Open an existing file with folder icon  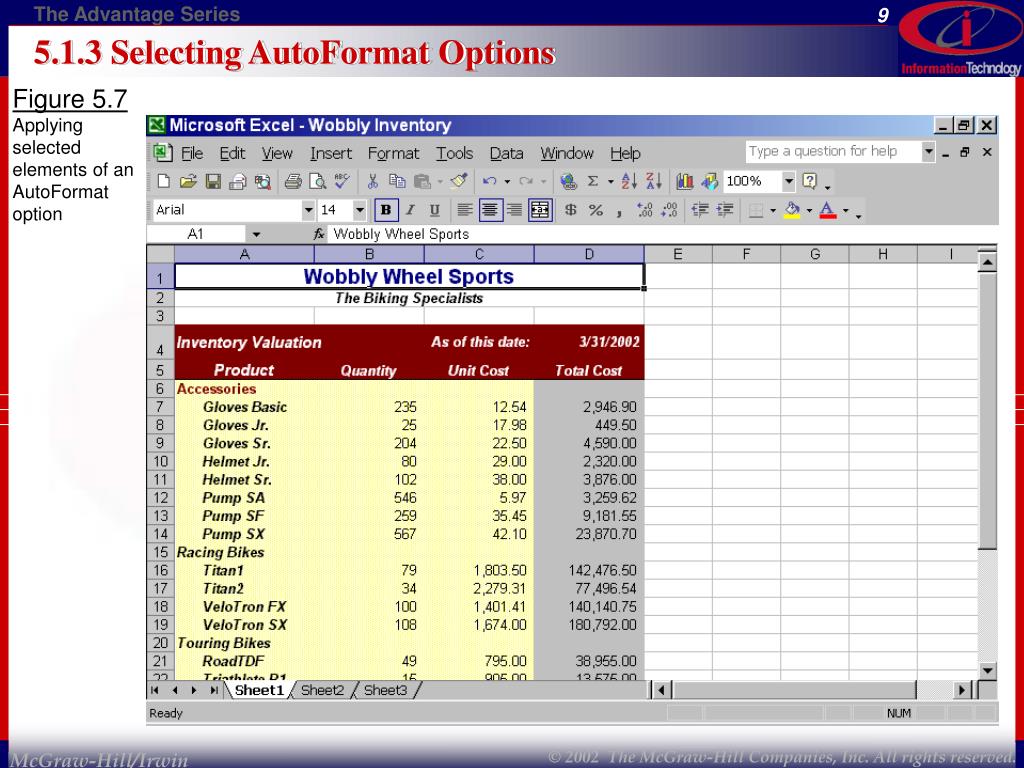point(188,182)
